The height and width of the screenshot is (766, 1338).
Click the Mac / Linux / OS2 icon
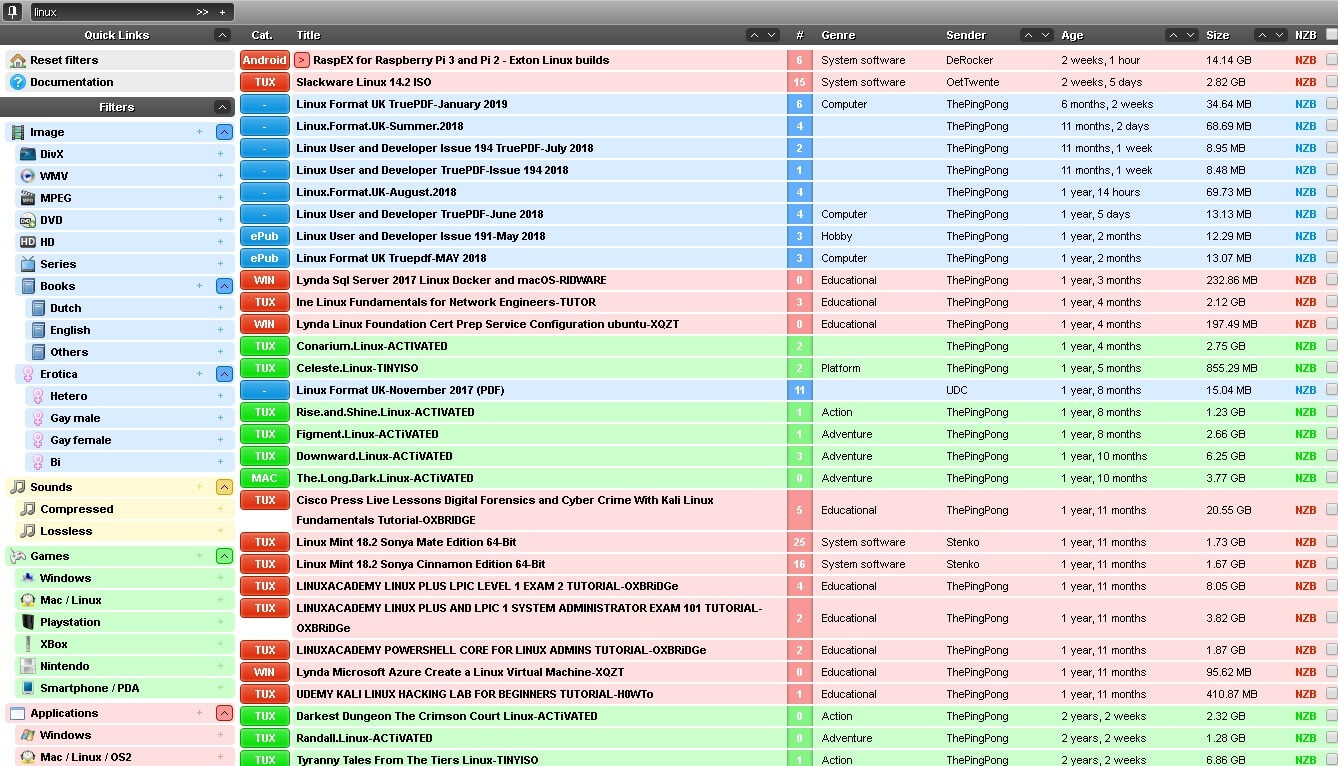28,757
